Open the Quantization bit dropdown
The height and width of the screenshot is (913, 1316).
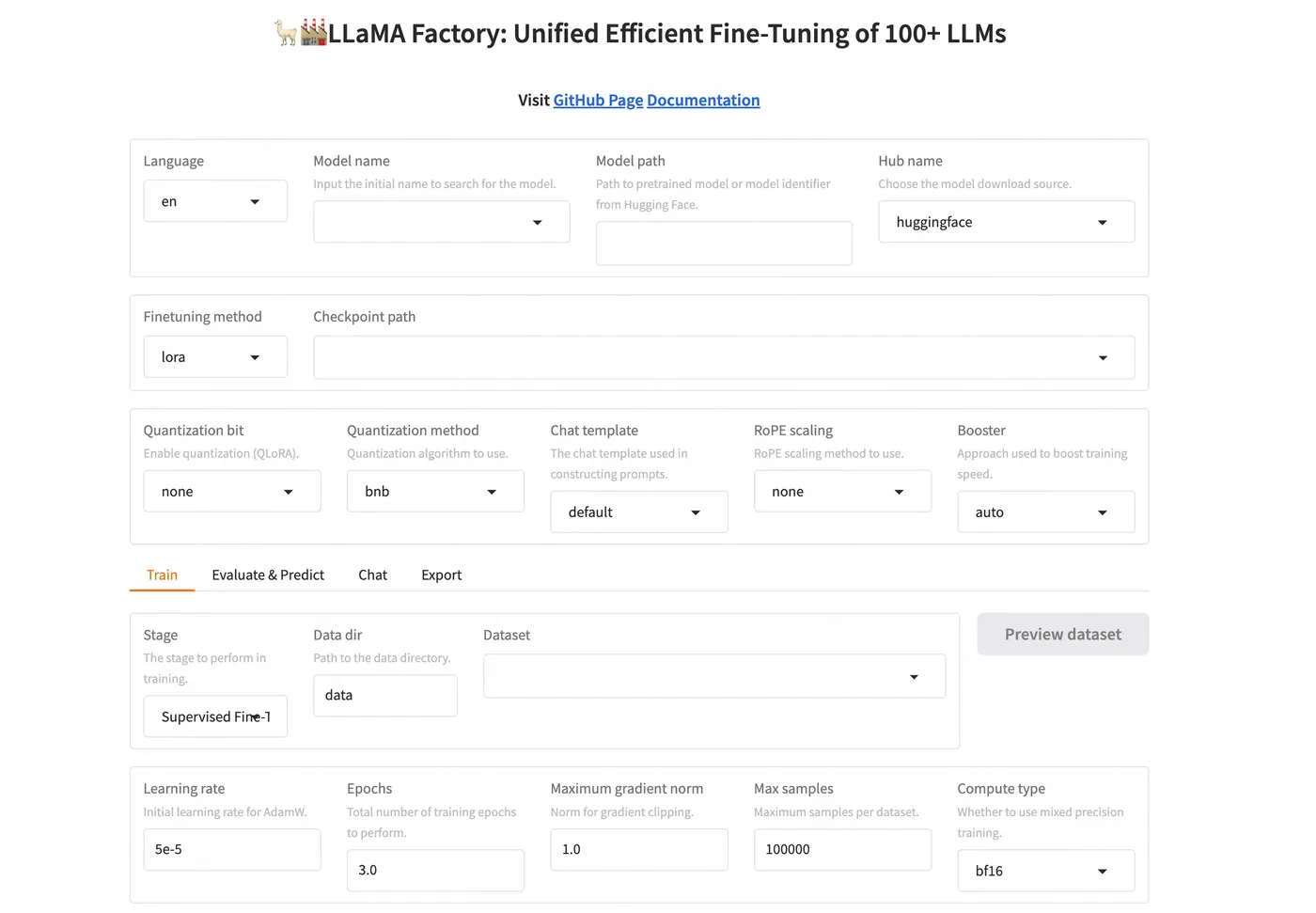pyautogui.click(x=231, y=492)
